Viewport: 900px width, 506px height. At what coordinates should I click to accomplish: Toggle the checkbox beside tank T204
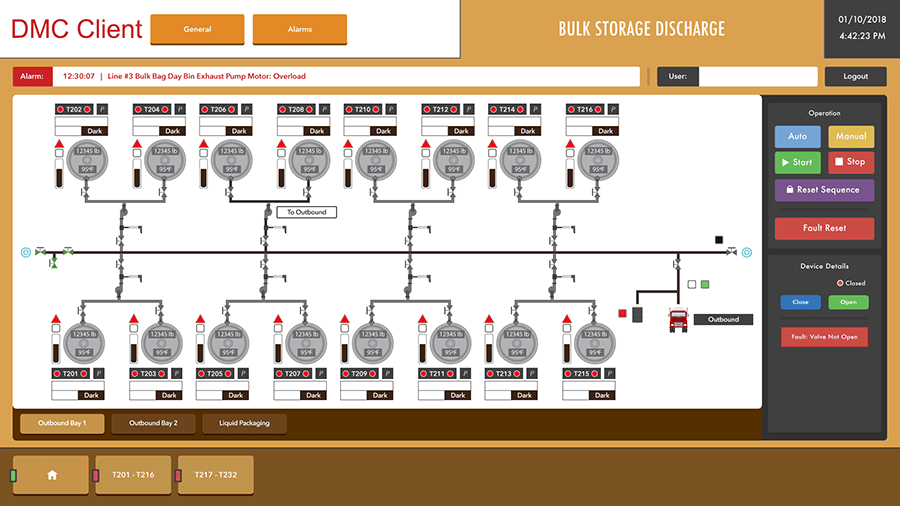[137, 153]
